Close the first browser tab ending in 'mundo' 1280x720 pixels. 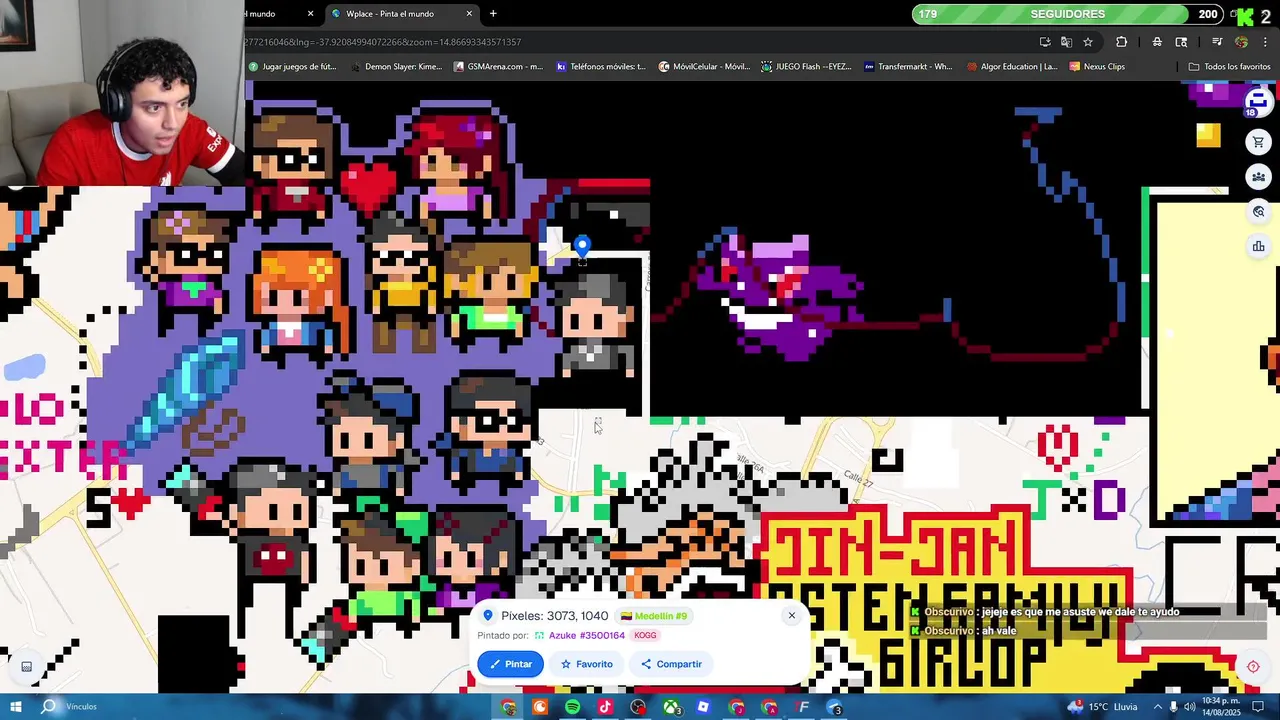point(310,14)
